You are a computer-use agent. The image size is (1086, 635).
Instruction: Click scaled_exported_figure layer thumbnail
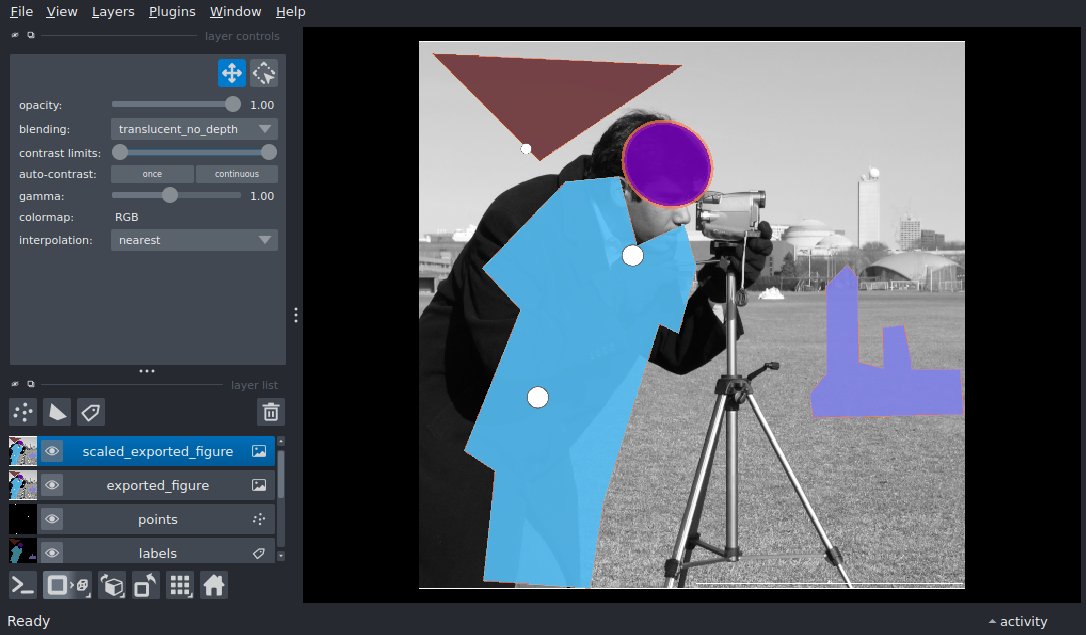pos(23,451)
